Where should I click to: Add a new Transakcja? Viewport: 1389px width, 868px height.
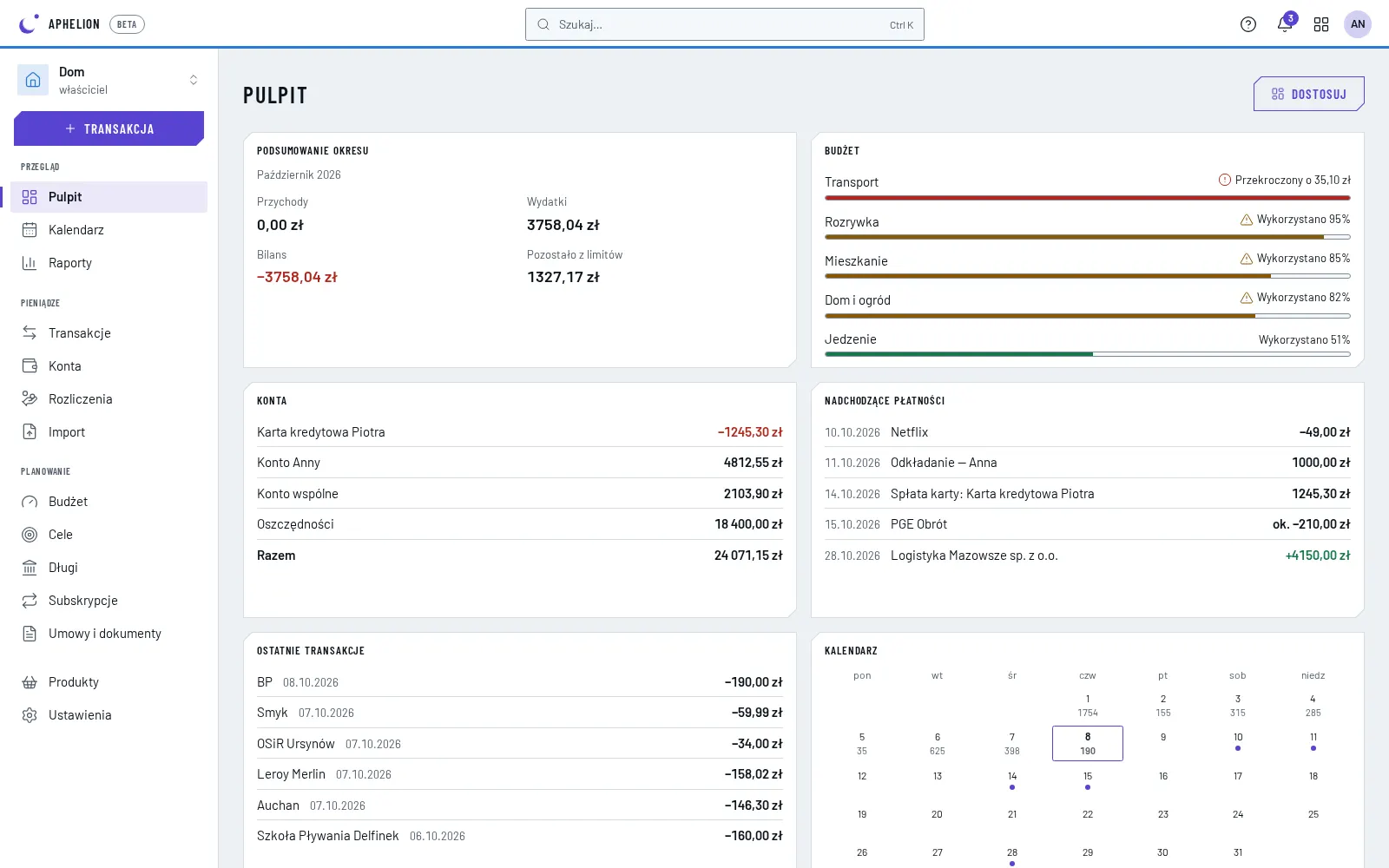[x=109, y=128]
